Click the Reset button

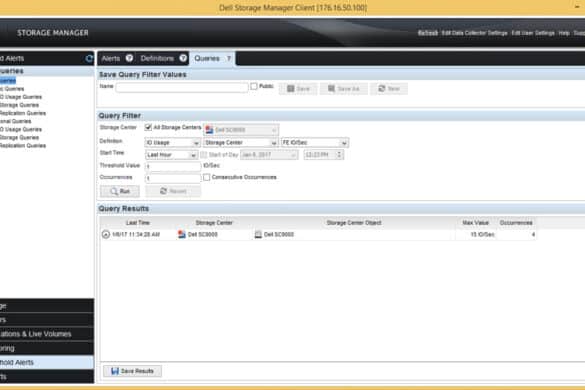click(x=173, y=191)
